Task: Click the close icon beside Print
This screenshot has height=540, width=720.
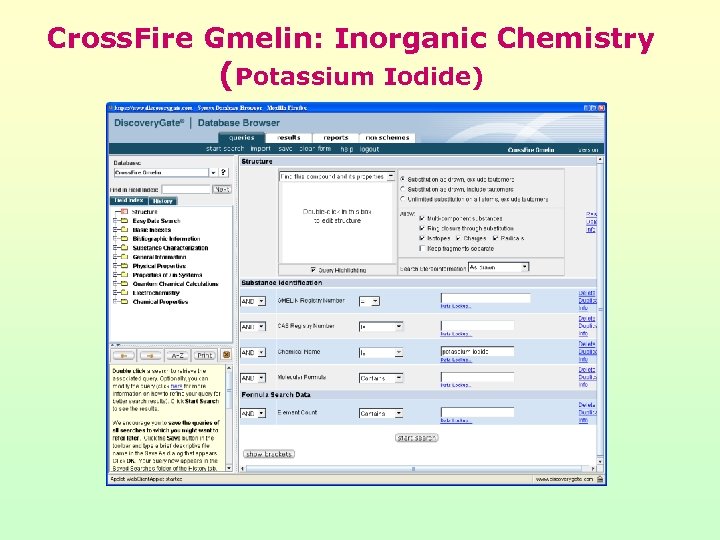Action: point(226,355)
